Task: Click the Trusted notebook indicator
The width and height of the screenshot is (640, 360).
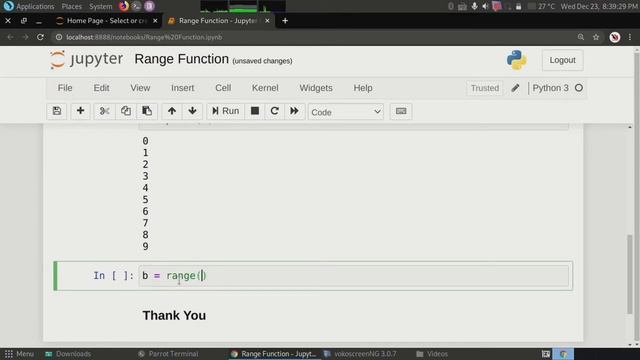Action: point(484,88)
